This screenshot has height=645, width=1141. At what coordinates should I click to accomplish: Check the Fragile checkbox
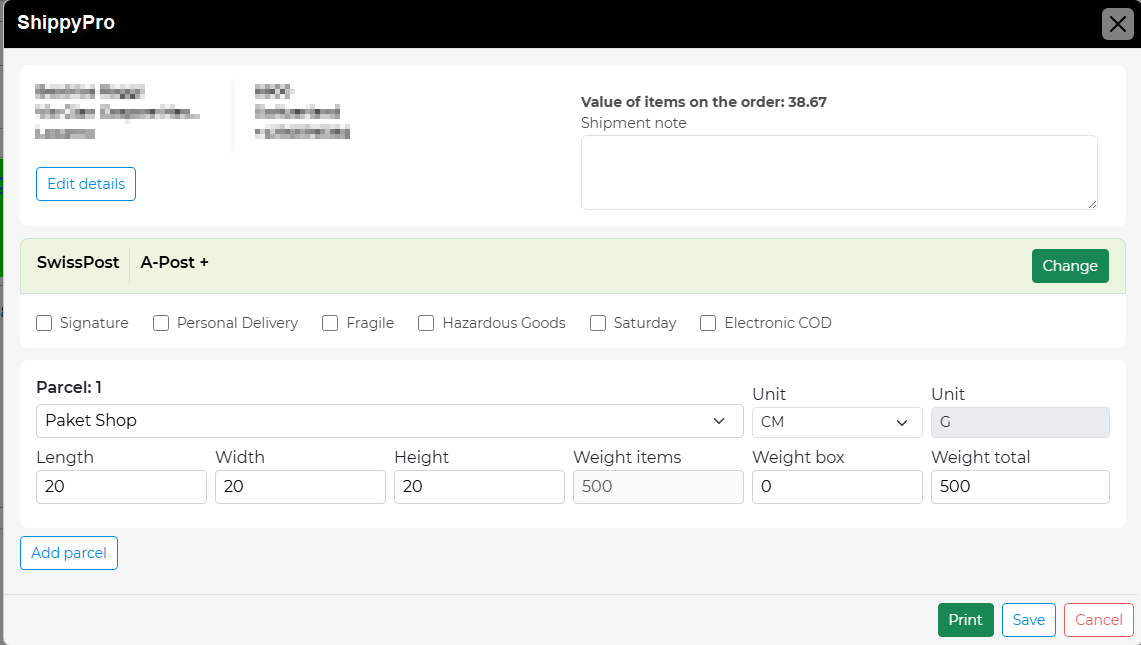point(330,323)
